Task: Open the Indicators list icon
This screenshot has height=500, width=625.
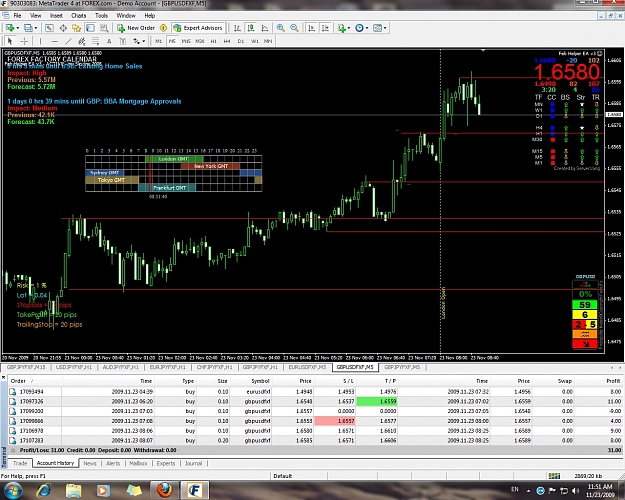Action: pyautogui.click(x=342, y=28)
